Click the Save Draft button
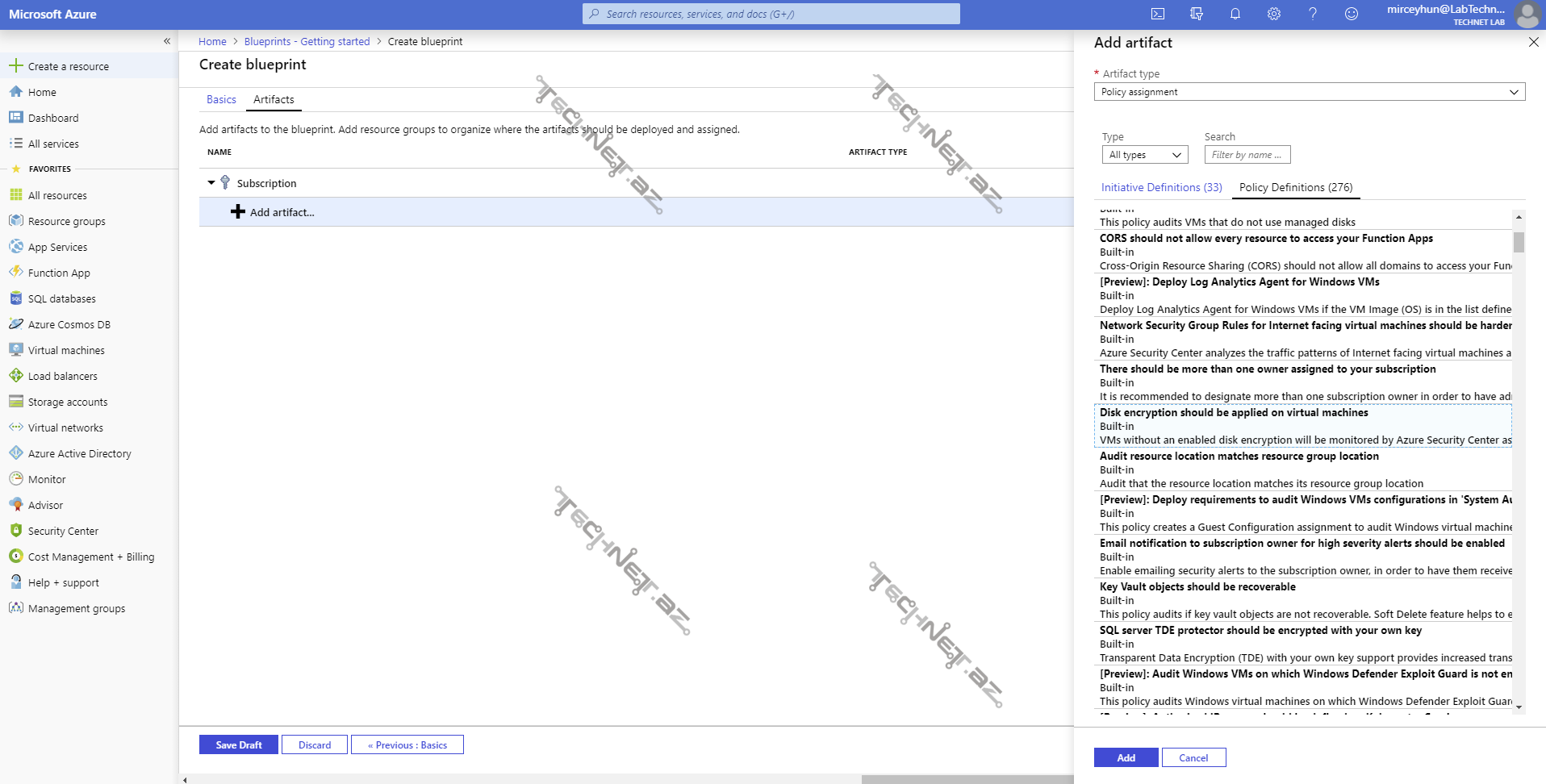This screenshot has height=784, width=1546. click(x=238, y=744)
